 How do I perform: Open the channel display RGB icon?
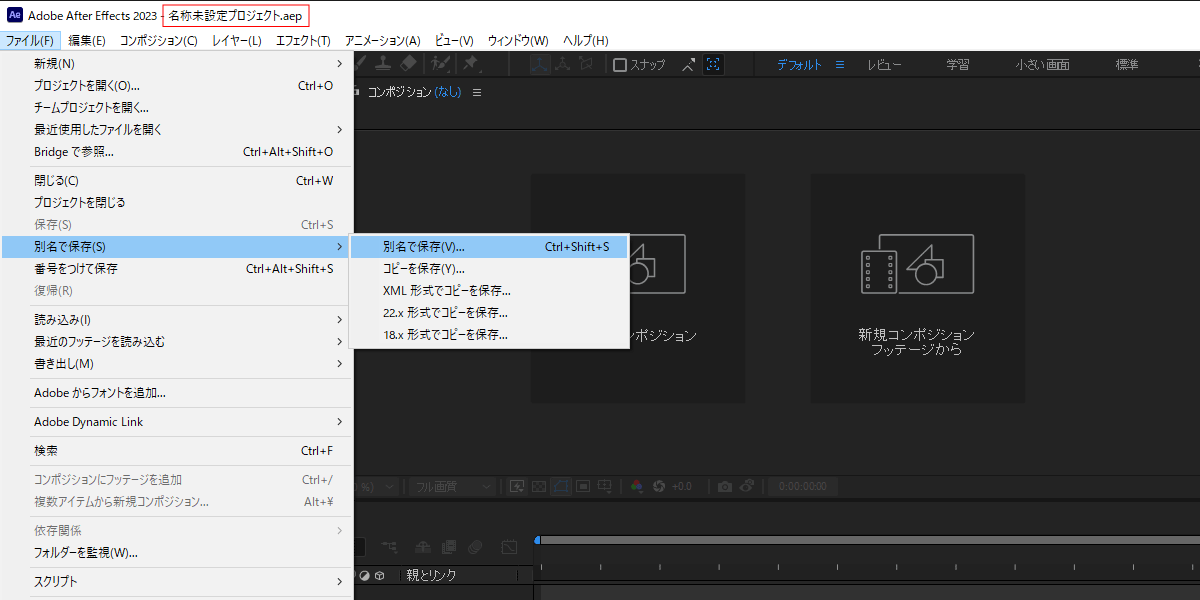tap(636, 487)
